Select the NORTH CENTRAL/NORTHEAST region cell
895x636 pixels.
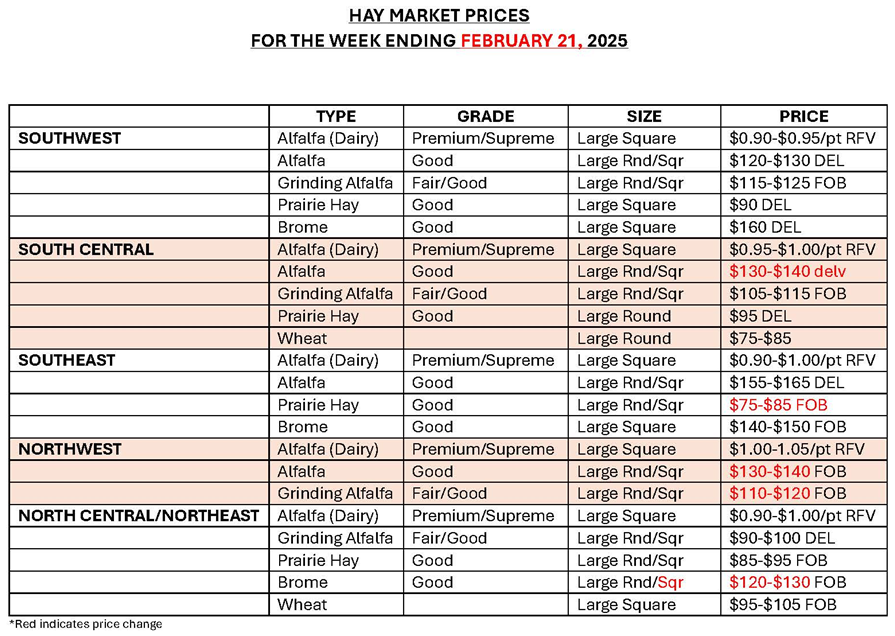click(x=139, y=516)
